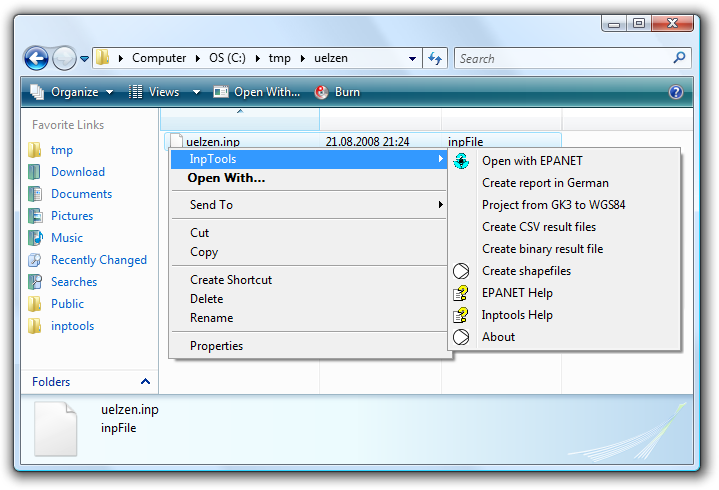Expand the address bar history dropdown

tap(412, 59)
